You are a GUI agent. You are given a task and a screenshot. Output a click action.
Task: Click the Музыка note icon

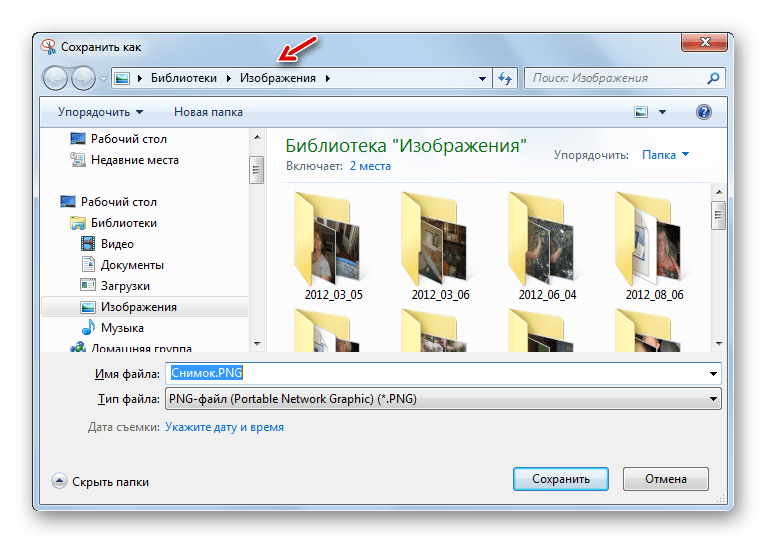(x=88, y=327)
